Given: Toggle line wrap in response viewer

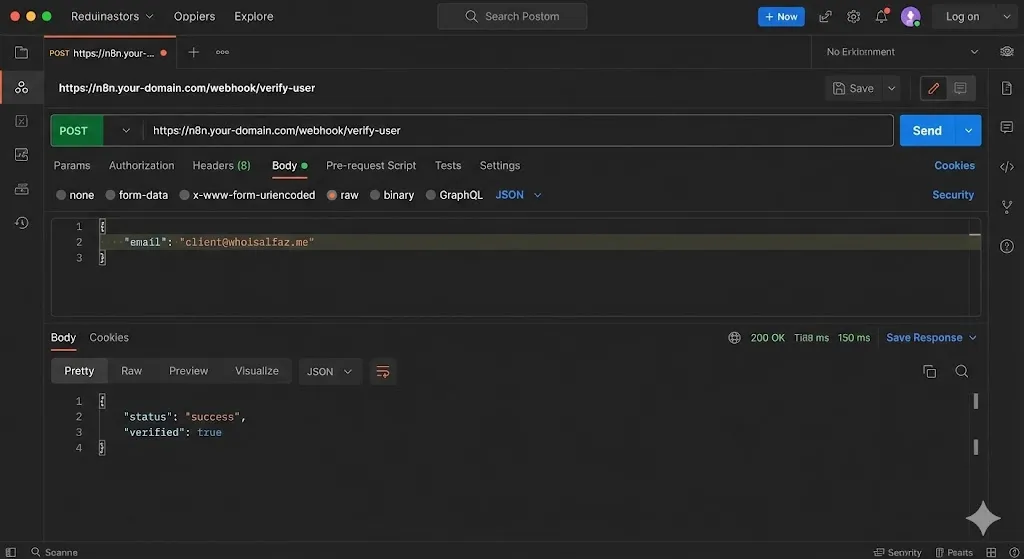Looking at the screenshot, I should (383, 372).
